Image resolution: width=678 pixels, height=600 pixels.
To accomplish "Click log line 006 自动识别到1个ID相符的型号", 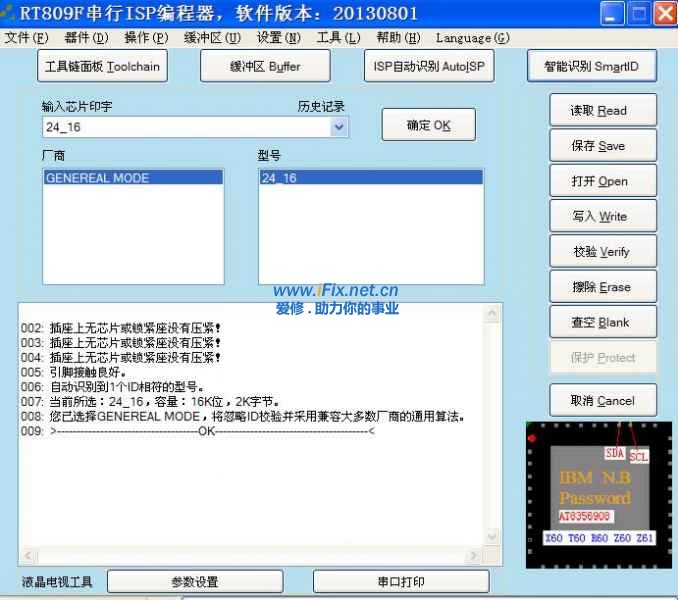I will coord(112,387).
